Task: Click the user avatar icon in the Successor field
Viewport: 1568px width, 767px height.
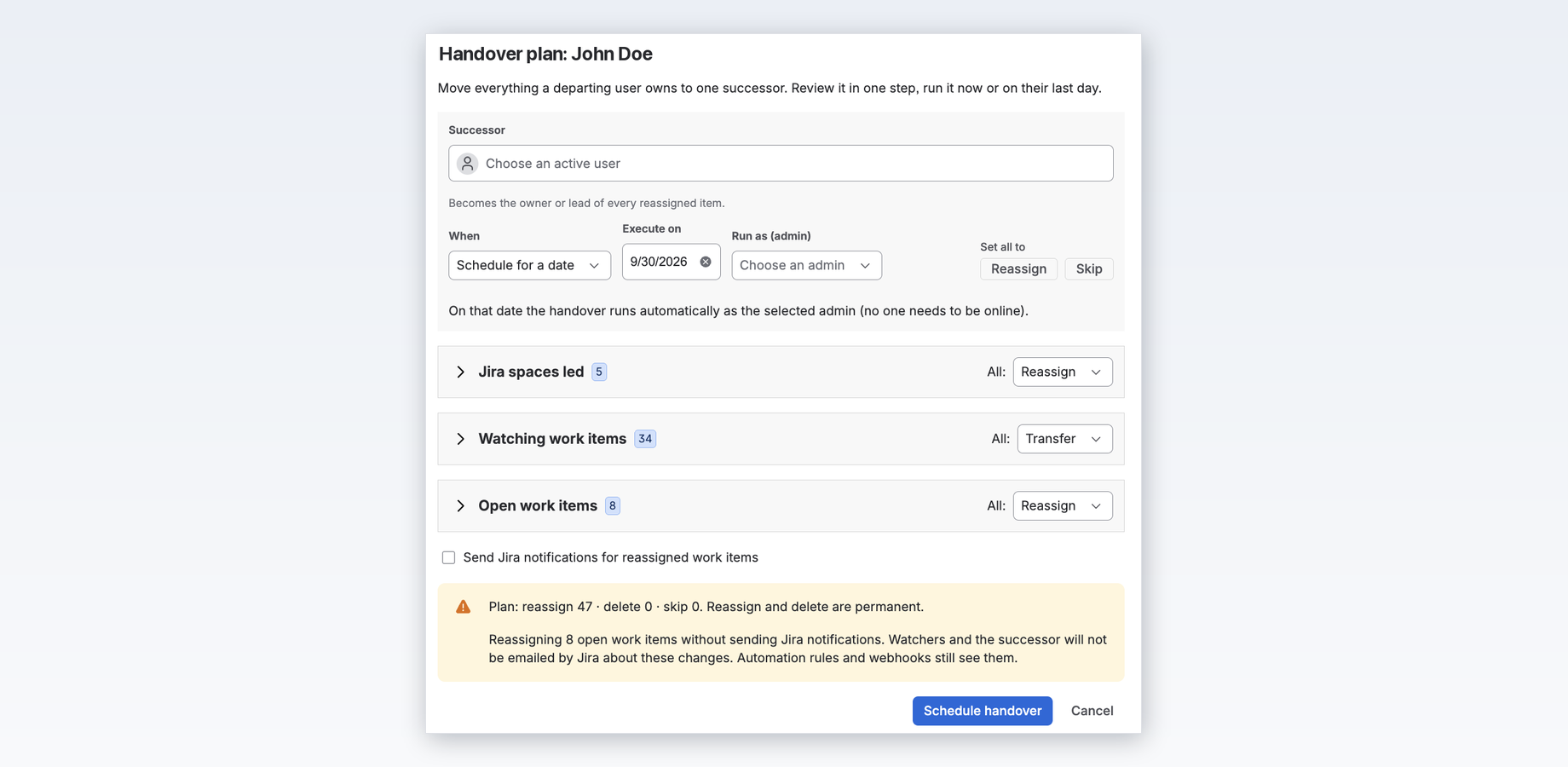Action: pyautogui.click(x=467, y=164)
